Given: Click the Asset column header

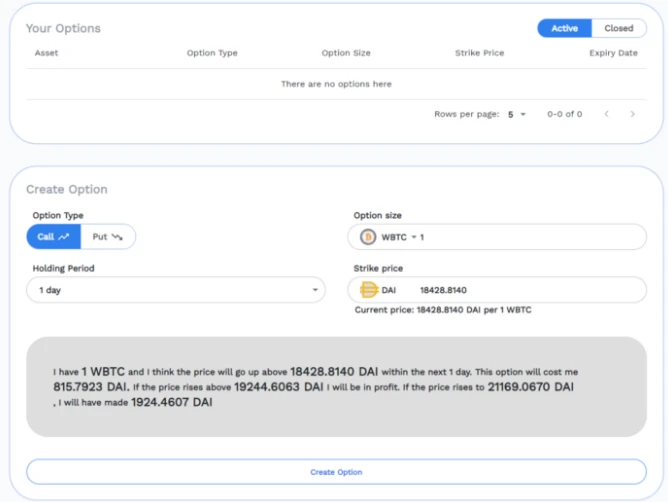Looking at the screenshot, I should click(x=46, y=53).
